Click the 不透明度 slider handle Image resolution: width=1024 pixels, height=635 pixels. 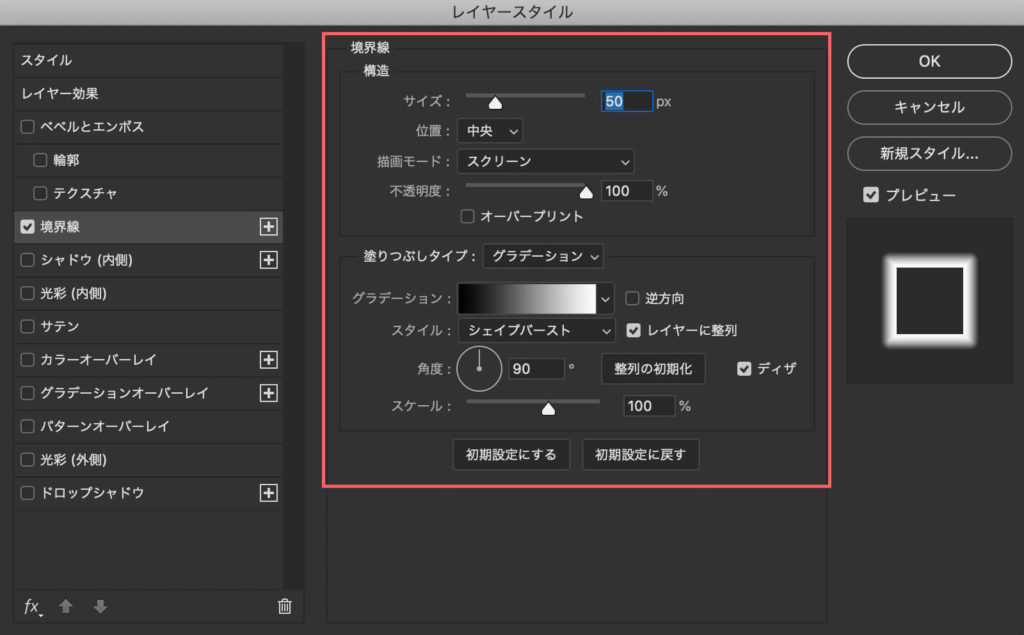pos(586,192)
